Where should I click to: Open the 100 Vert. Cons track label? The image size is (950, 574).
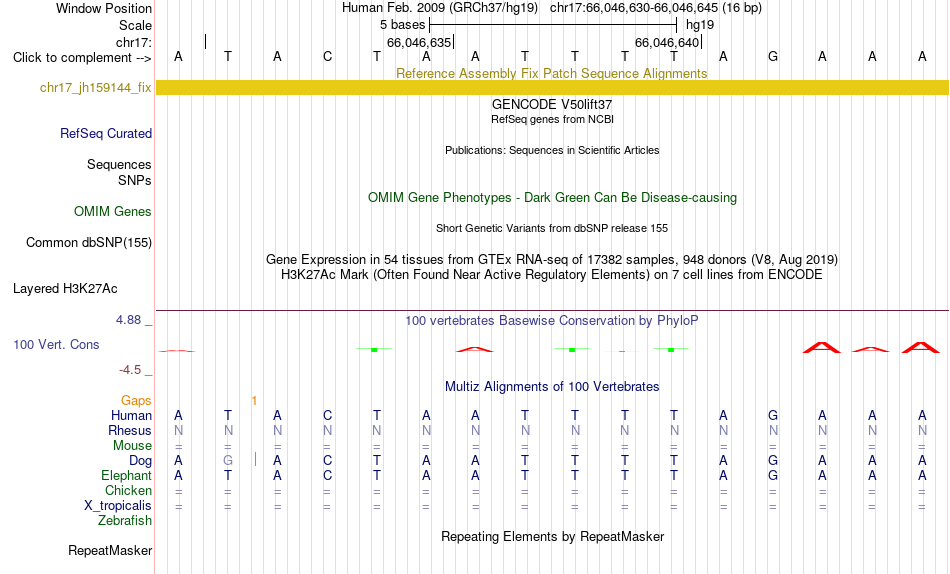tap(56, 344)
